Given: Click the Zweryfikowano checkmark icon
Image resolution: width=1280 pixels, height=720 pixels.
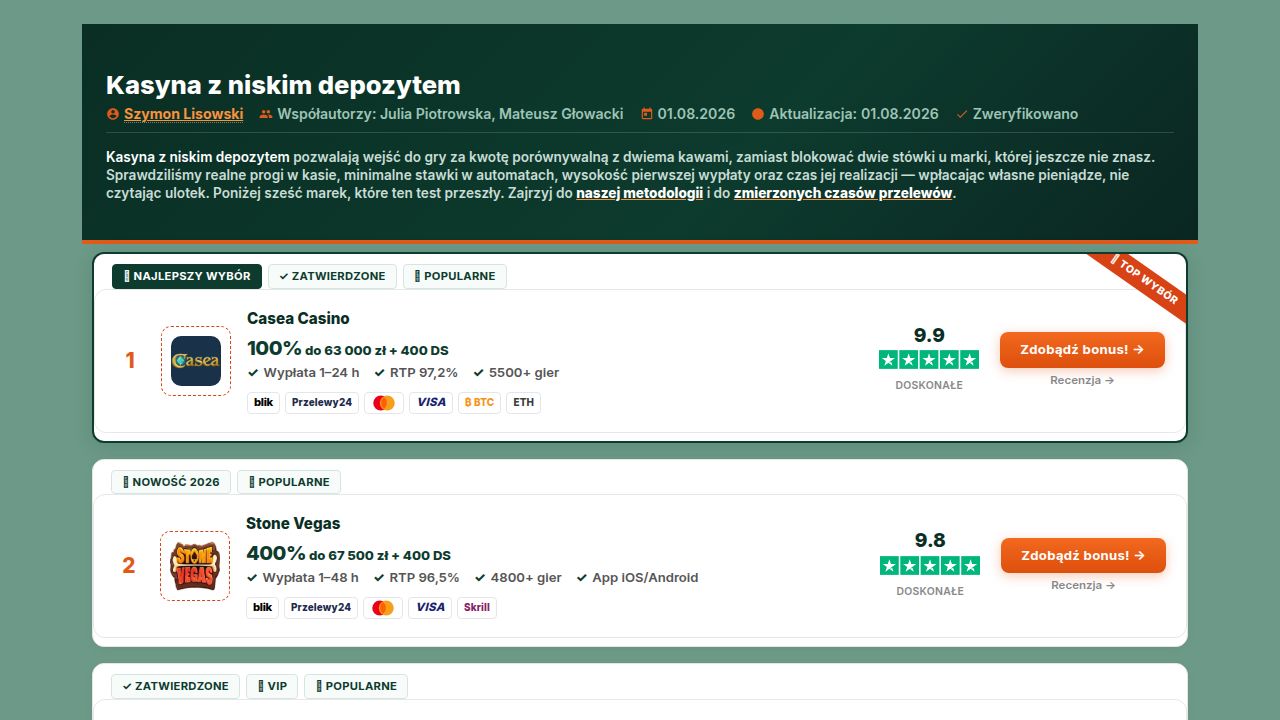Looking at the screenshot, I should click(962, 114).
